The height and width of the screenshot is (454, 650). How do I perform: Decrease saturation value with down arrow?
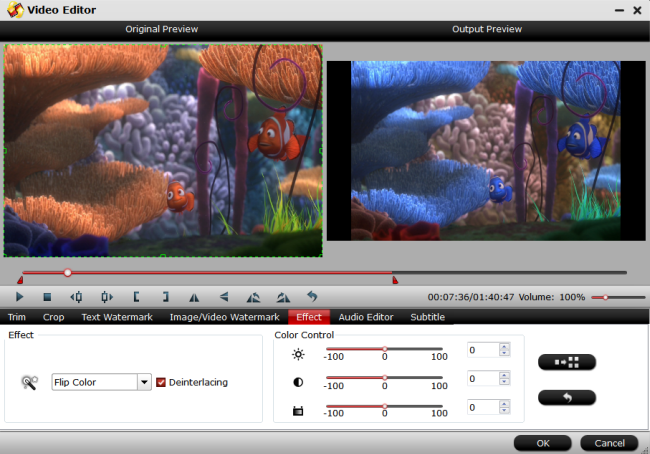tap(504, 410)
